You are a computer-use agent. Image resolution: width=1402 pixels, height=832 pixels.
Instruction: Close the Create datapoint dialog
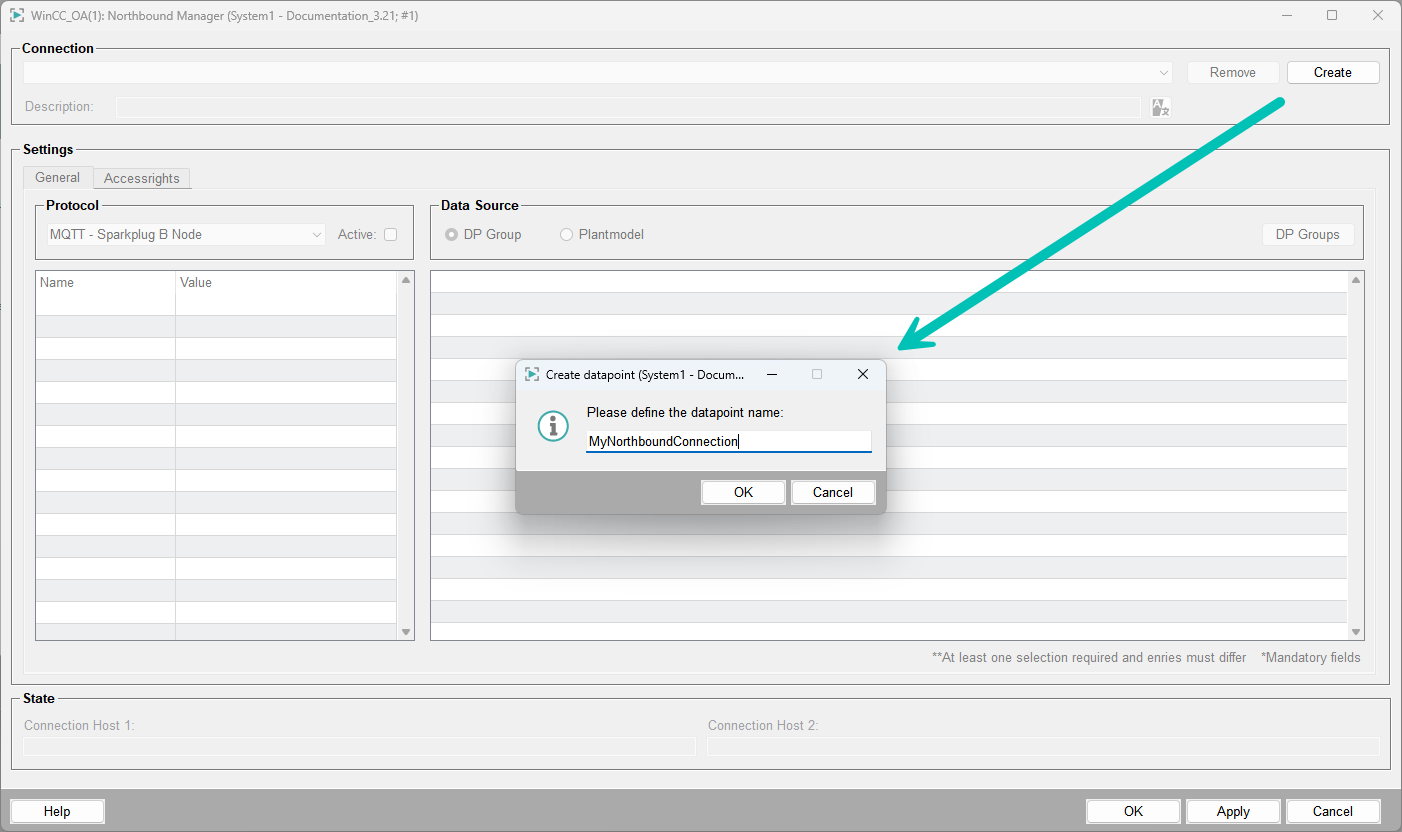pos(863,374)
